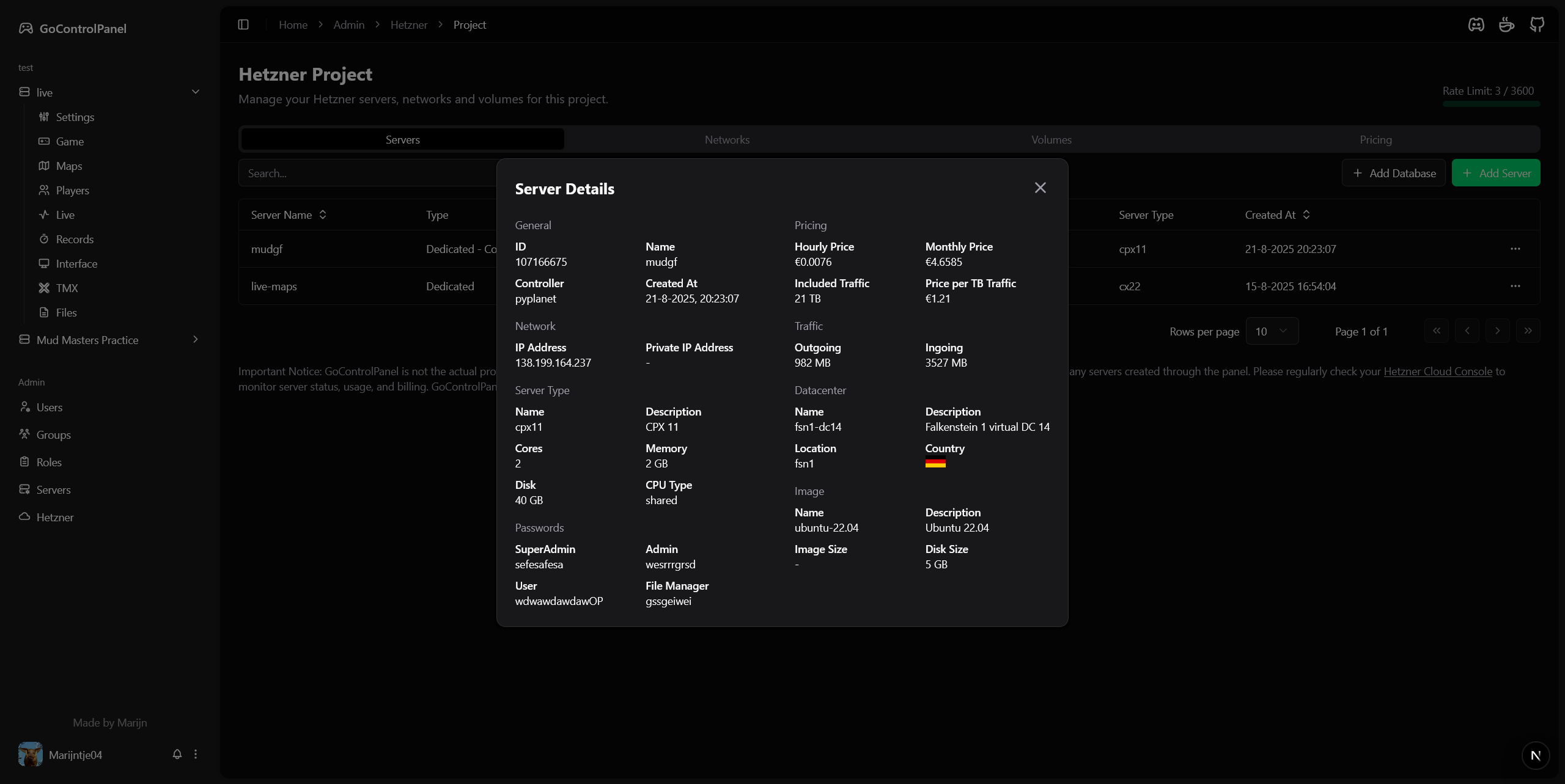The width and height of the screenshot is (1565, 784).
Task: Click the coffee cup donate icon
Action: coord(1506,24)
